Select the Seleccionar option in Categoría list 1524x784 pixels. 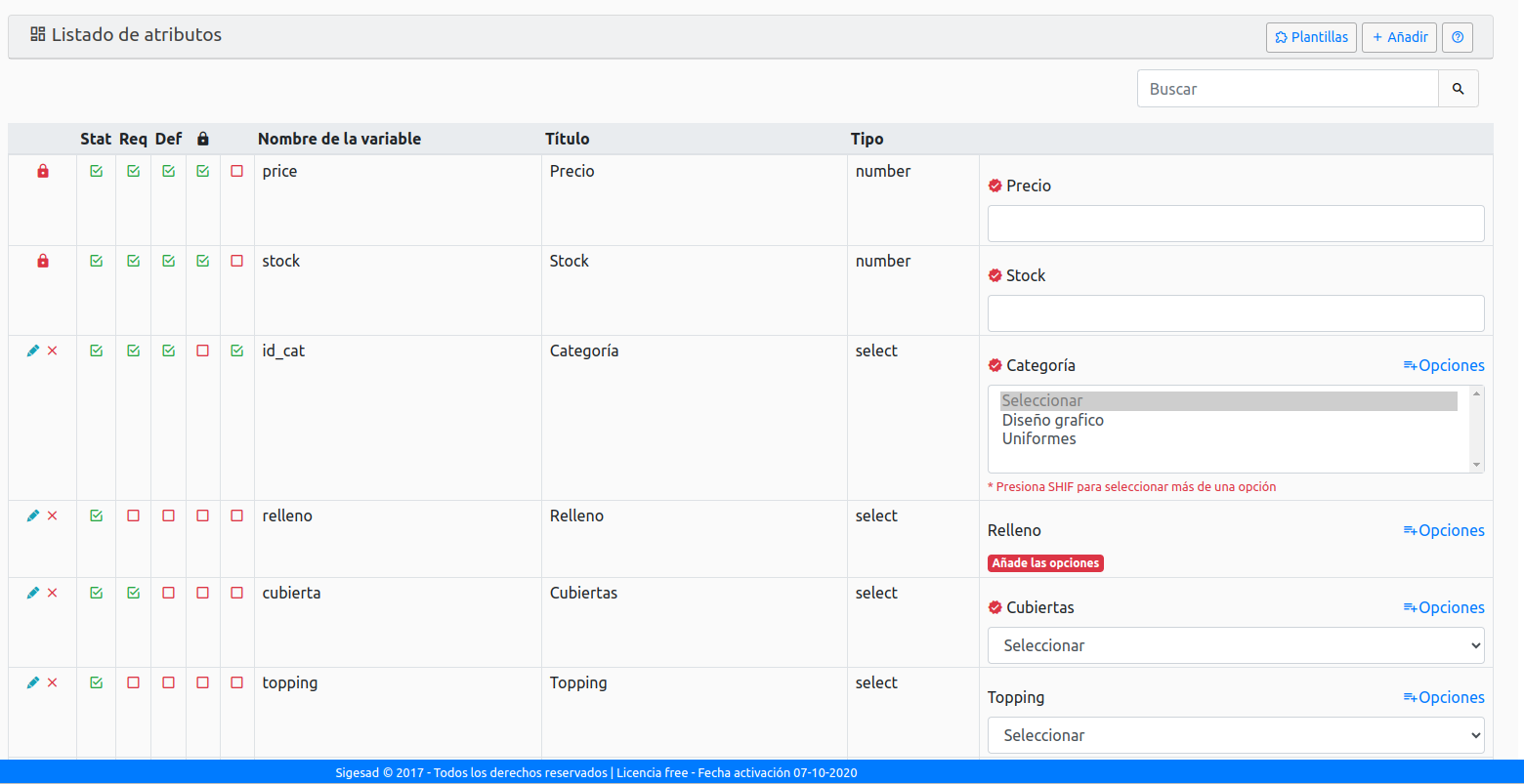click(x=1229, y=401)
